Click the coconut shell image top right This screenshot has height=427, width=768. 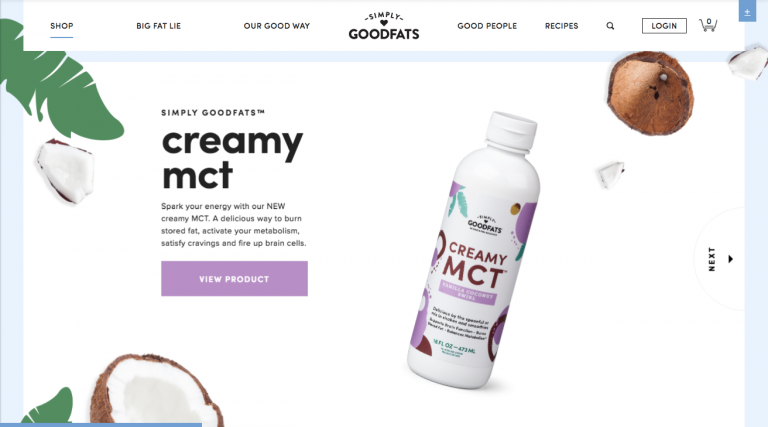click(x=650, y=93)
